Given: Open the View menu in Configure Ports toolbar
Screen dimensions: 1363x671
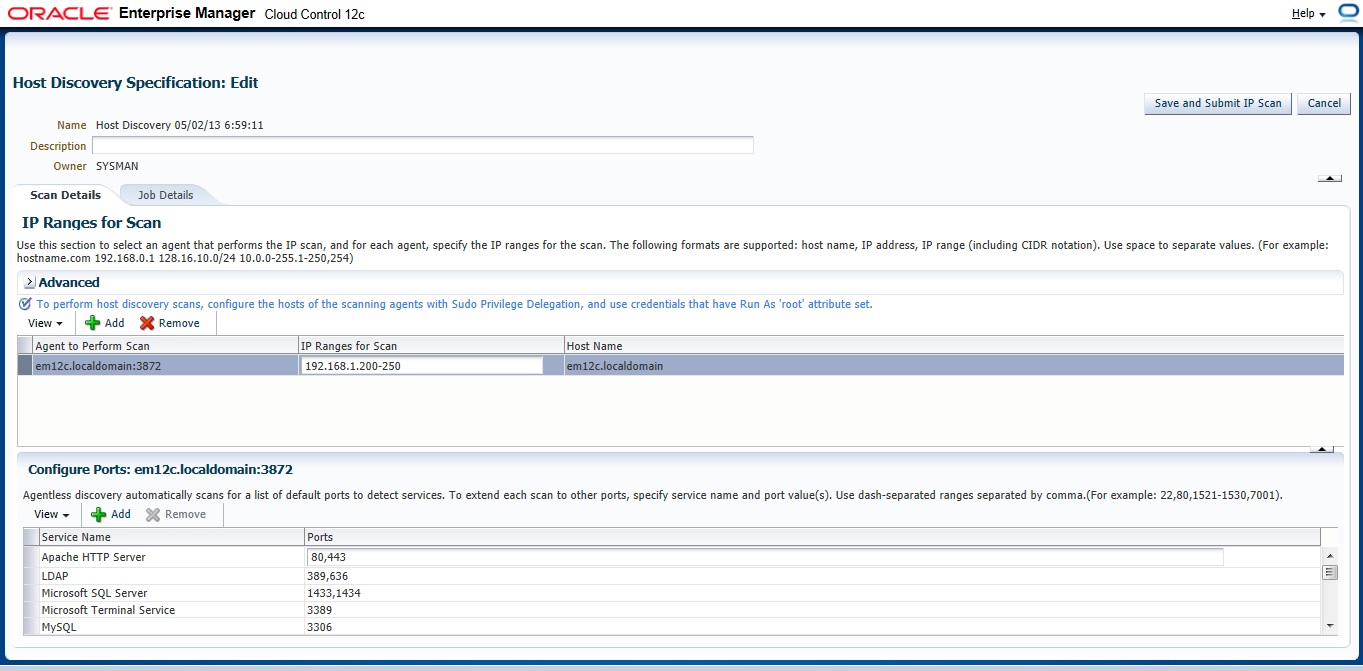Looking at the screenshot, I should pyautogui.click(x=51, y=514).
